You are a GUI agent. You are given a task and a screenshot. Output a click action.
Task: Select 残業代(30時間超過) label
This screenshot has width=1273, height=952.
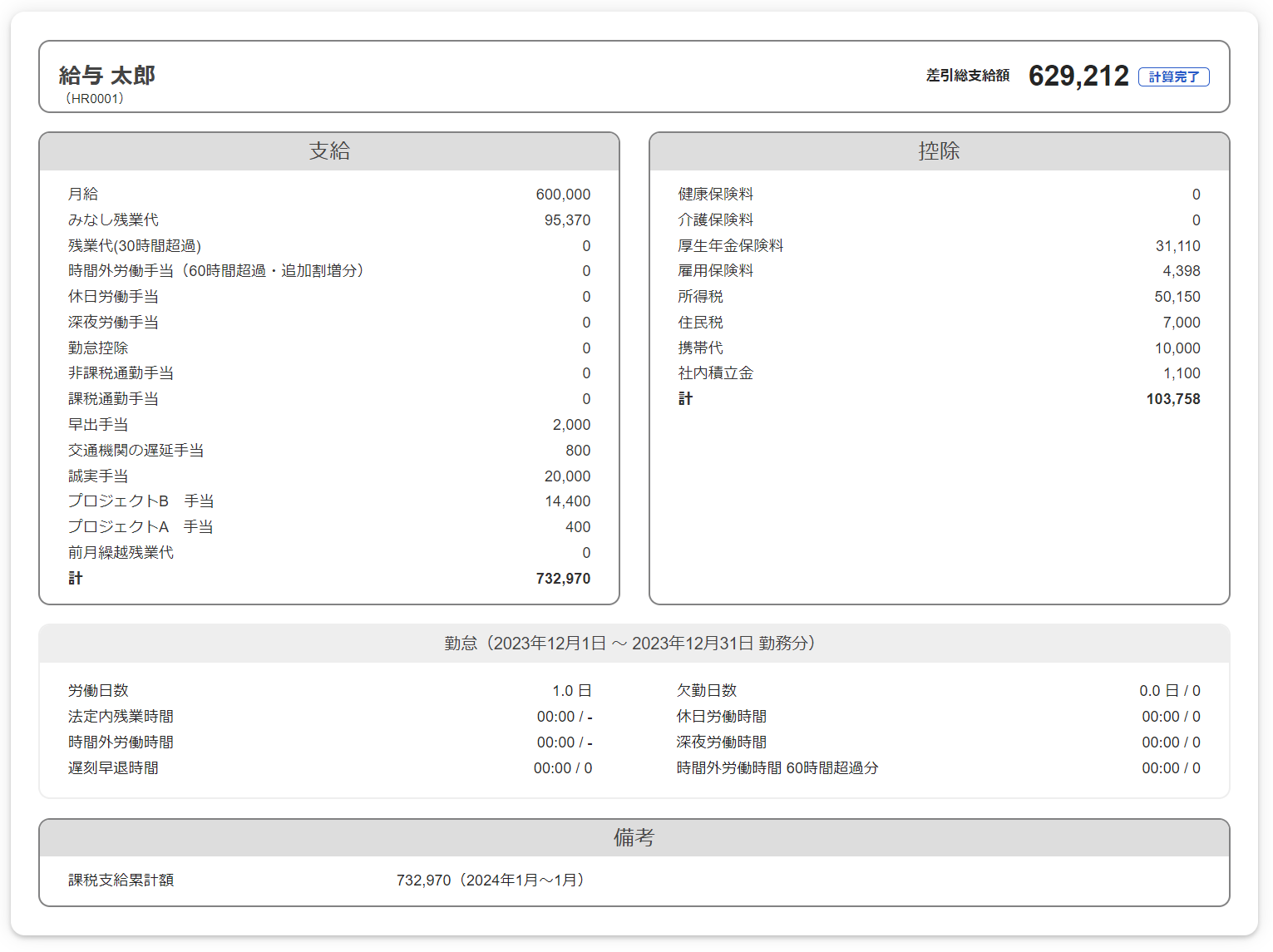pos(135,246)
